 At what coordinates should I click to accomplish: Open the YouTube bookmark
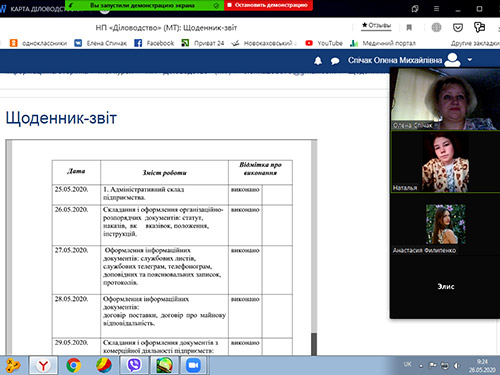[x=324, y=43]
